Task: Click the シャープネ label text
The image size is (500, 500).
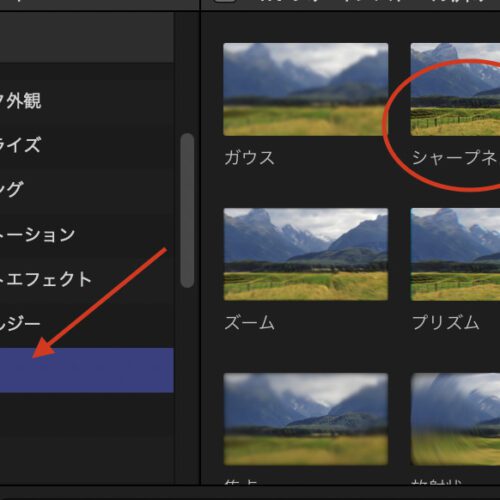Action: point(456,157)
